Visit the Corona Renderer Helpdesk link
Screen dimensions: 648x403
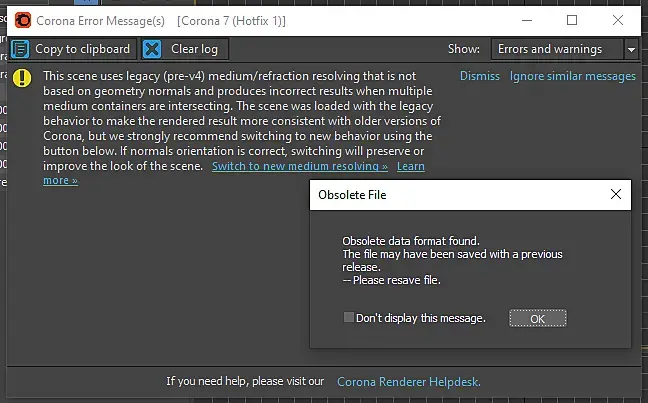pyautogui.click(x=408, y=381)
